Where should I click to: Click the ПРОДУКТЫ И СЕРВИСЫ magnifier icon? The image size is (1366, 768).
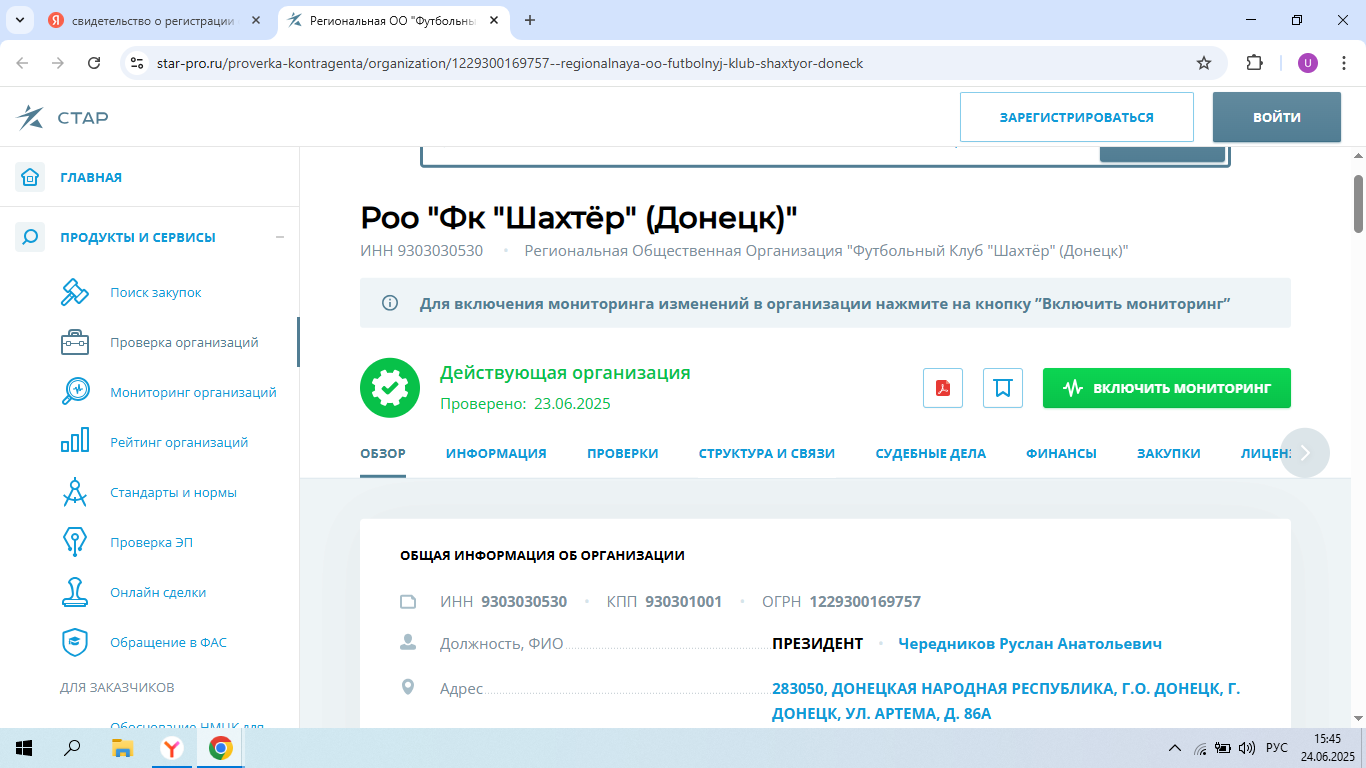(x=30, y=237)
